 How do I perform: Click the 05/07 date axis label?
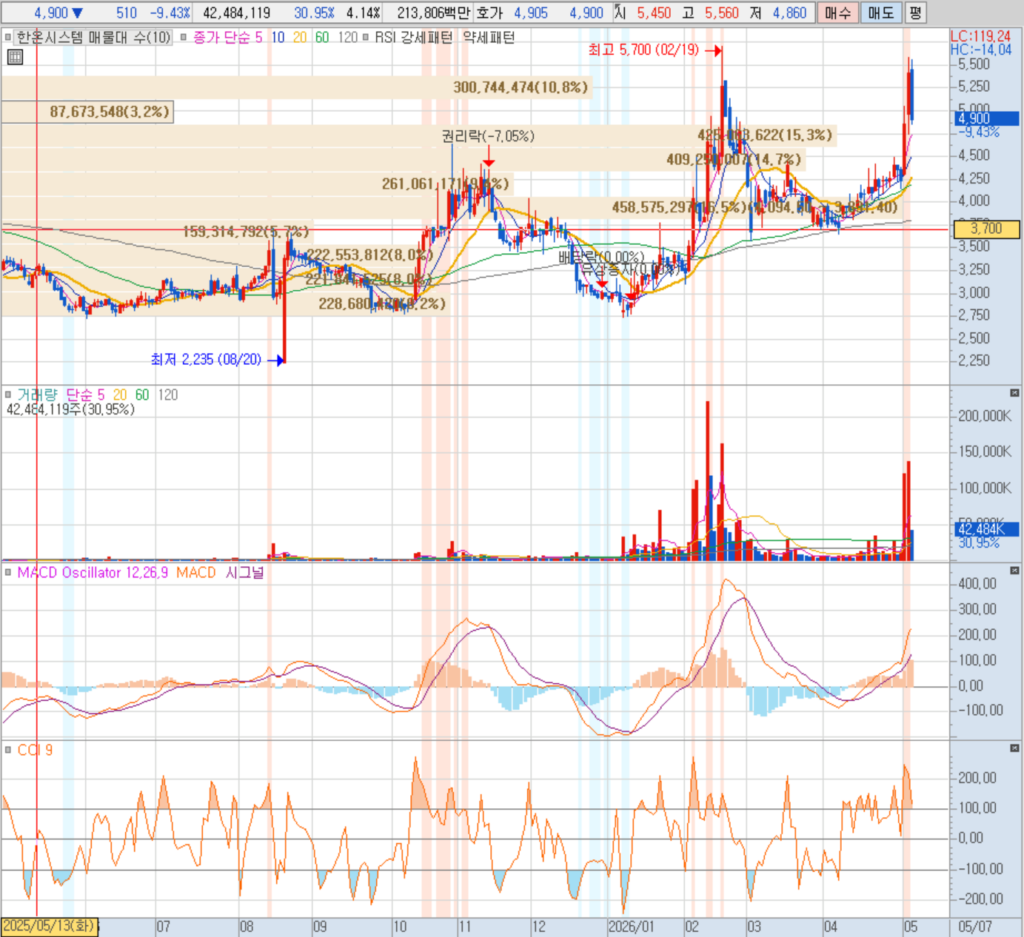(x=975, y=927)
